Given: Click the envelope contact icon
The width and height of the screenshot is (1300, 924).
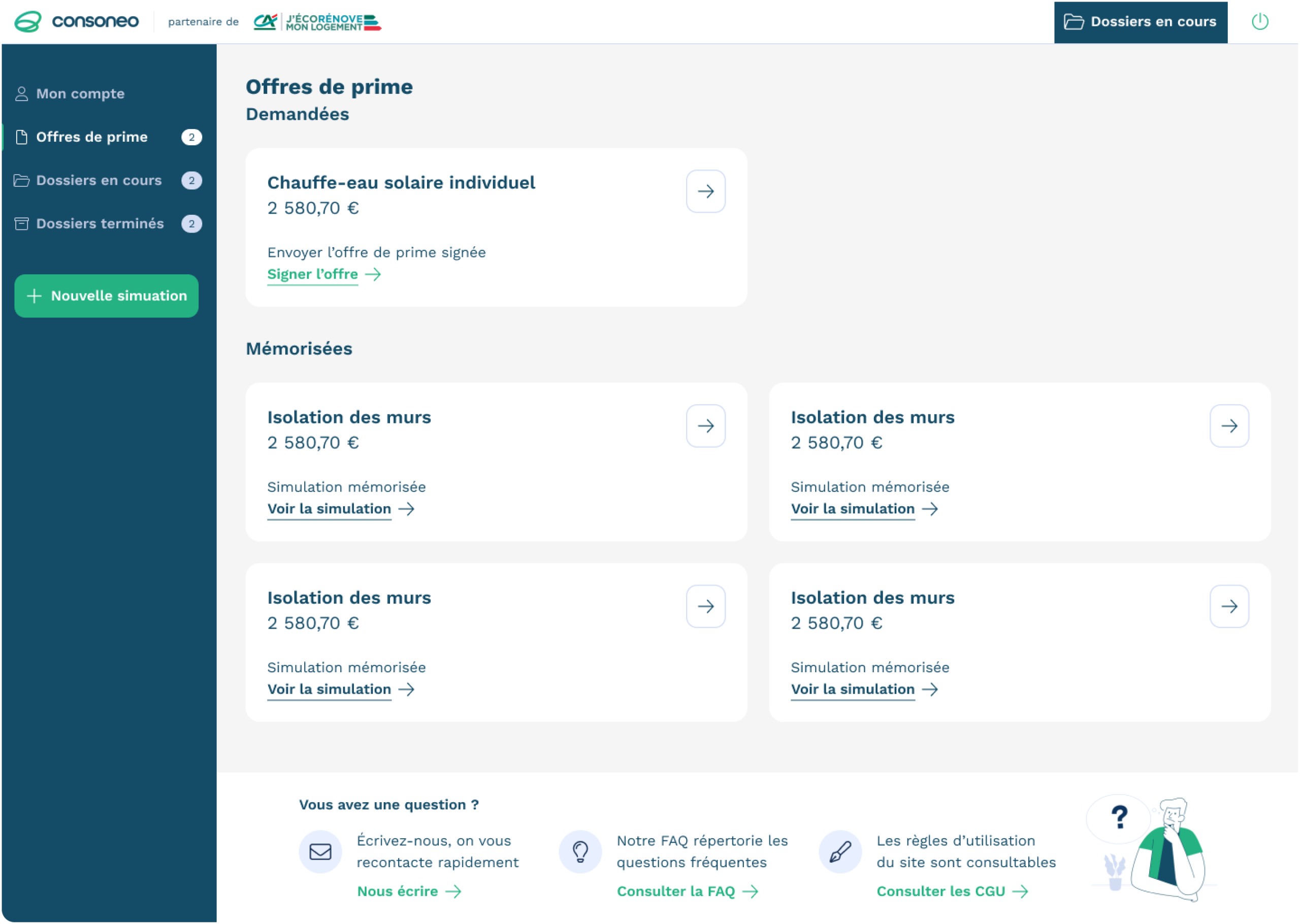Looking at the screenshot, I should click(x=320, y=851).
